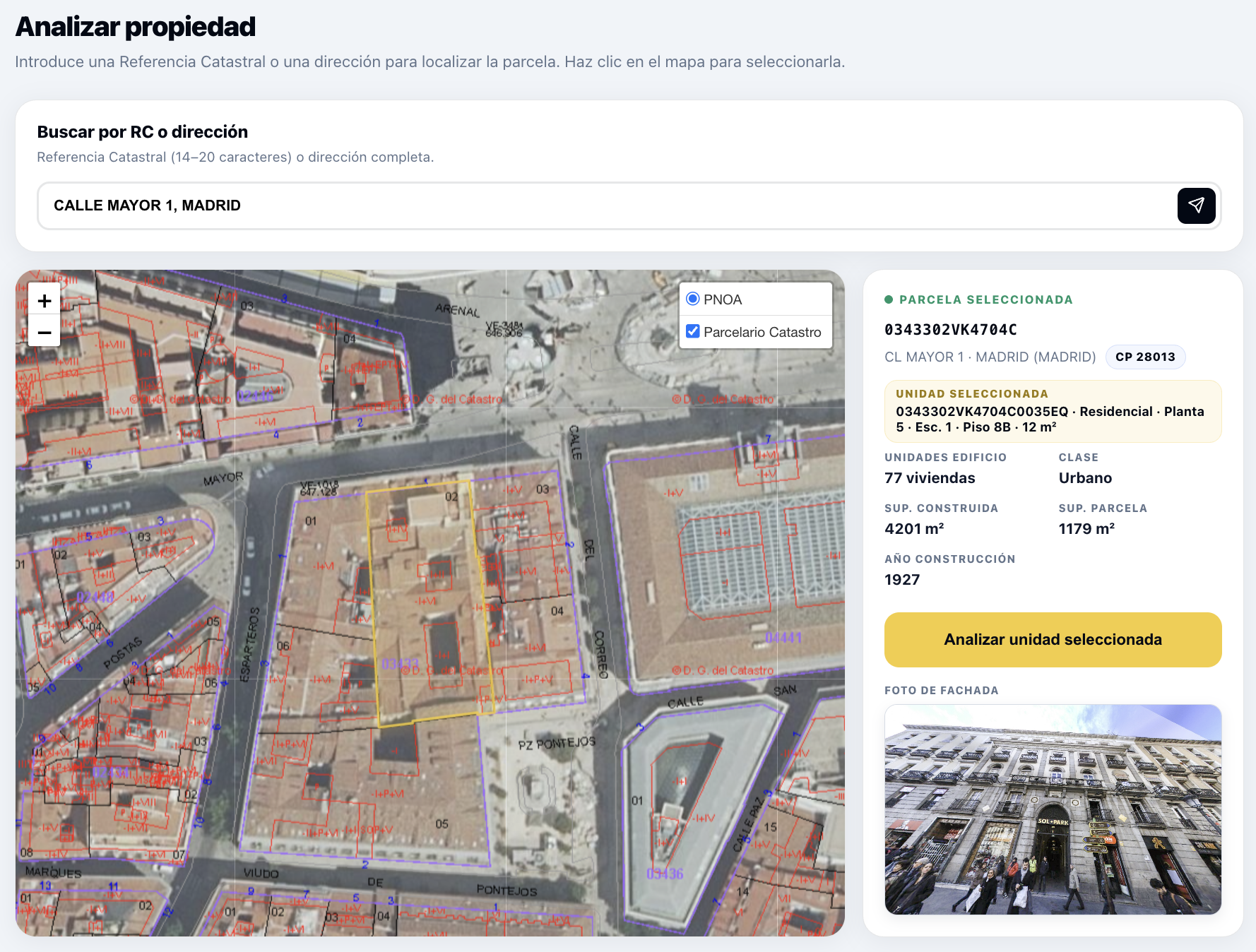The width and height of the screenshot is (1256, 952).
Task: Click the construction year 1927 value
Action: tap(902, 580)
